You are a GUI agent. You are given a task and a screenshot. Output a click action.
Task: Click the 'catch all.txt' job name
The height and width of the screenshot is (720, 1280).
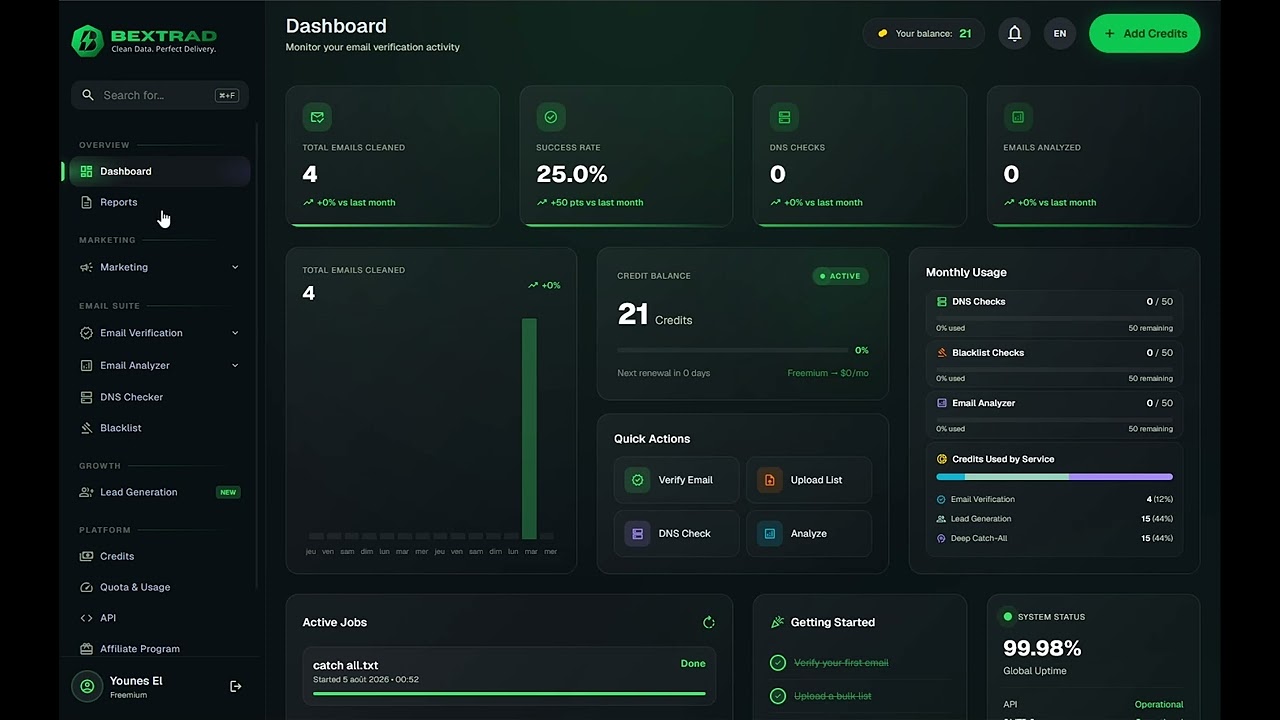[345, 665]
